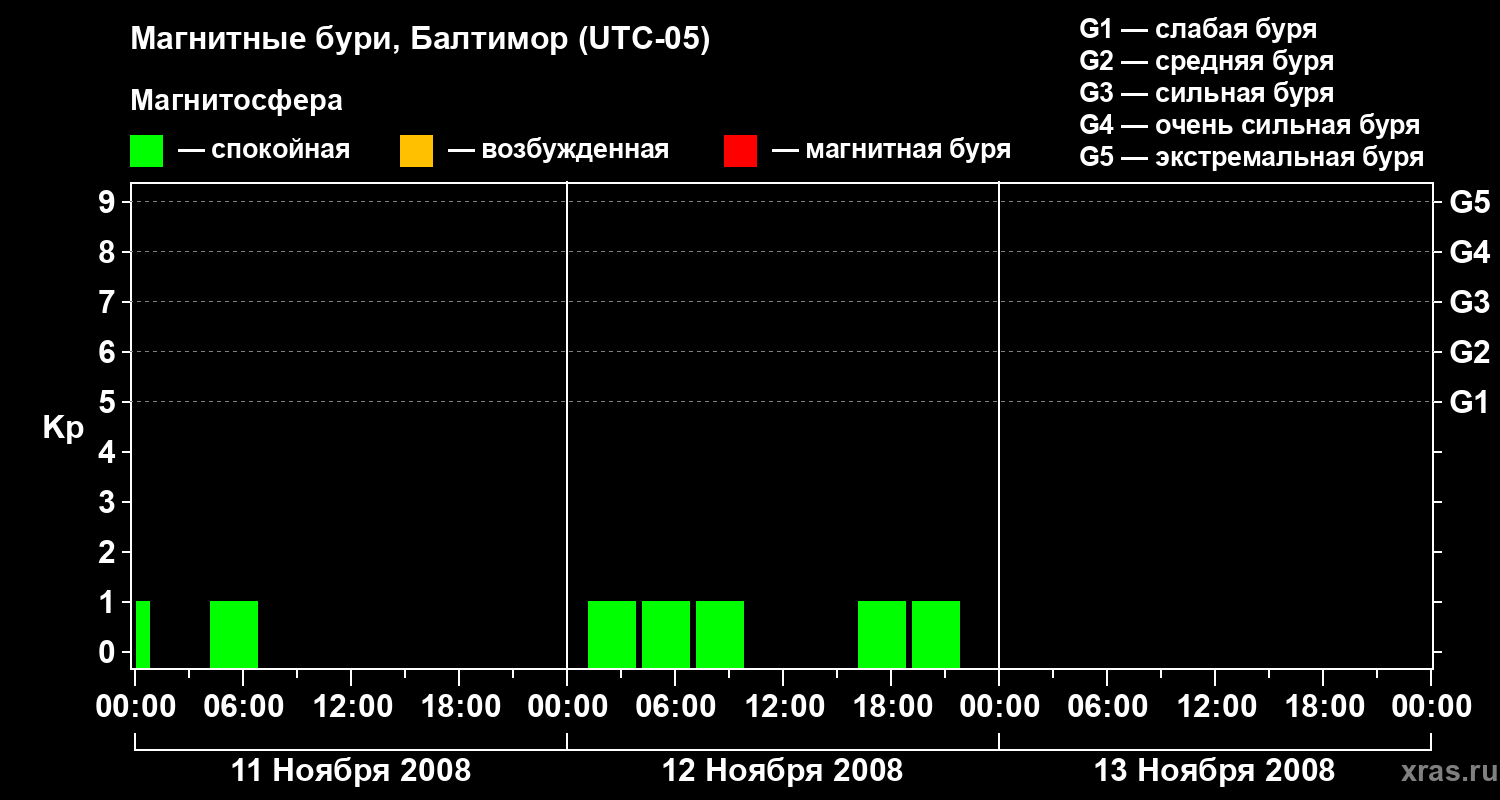Click the G3 tick label on the right axis
This screenshot has width=1500, height=800.
tap(1470, 303)
